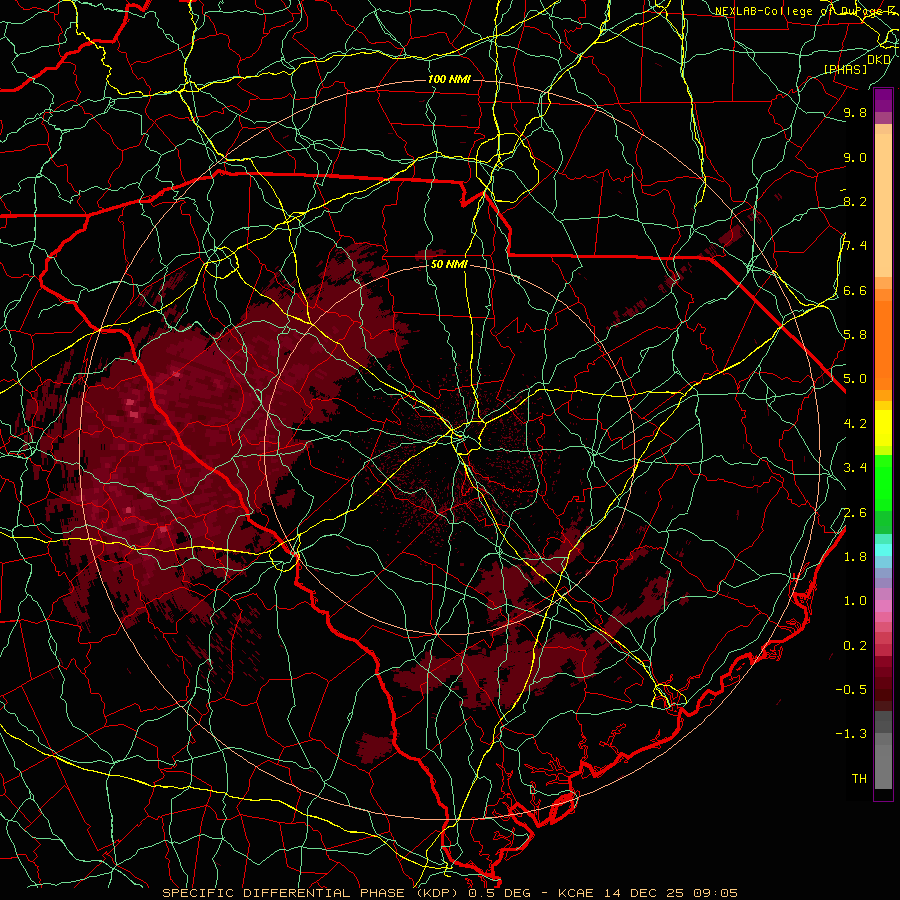Click the 1.0 scale label
Screen dimensions: 900x900
[855, 601]
